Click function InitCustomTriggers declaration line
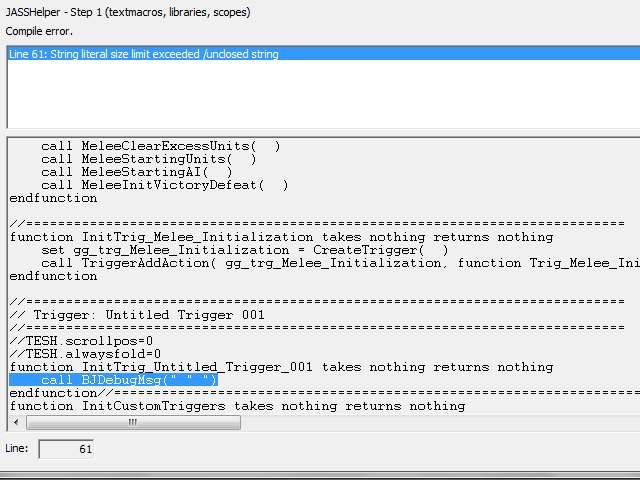This screenshot has height=480, width=640. [237, 406]
